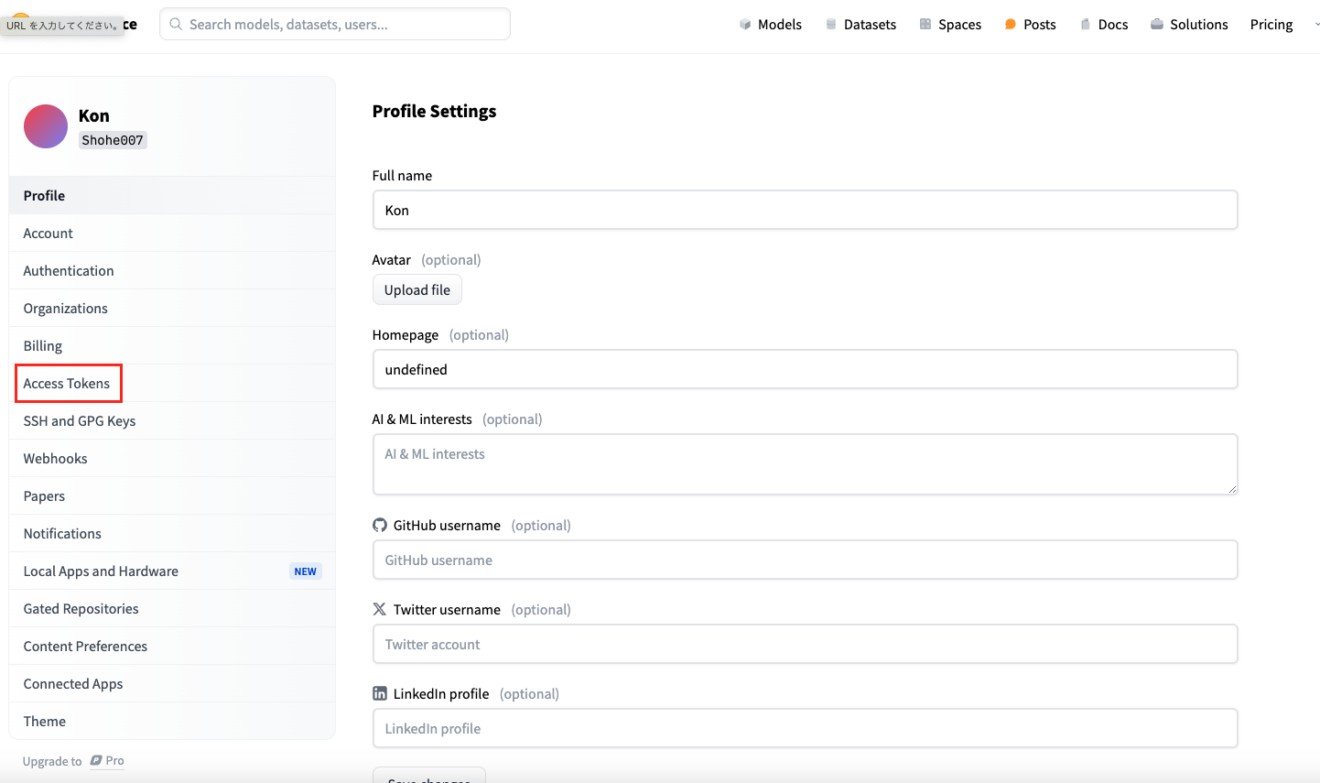Click the Spaces icon in navbar
Image resolution: width=1320 pixels, height=783 pixels.
tap(925, 25)
